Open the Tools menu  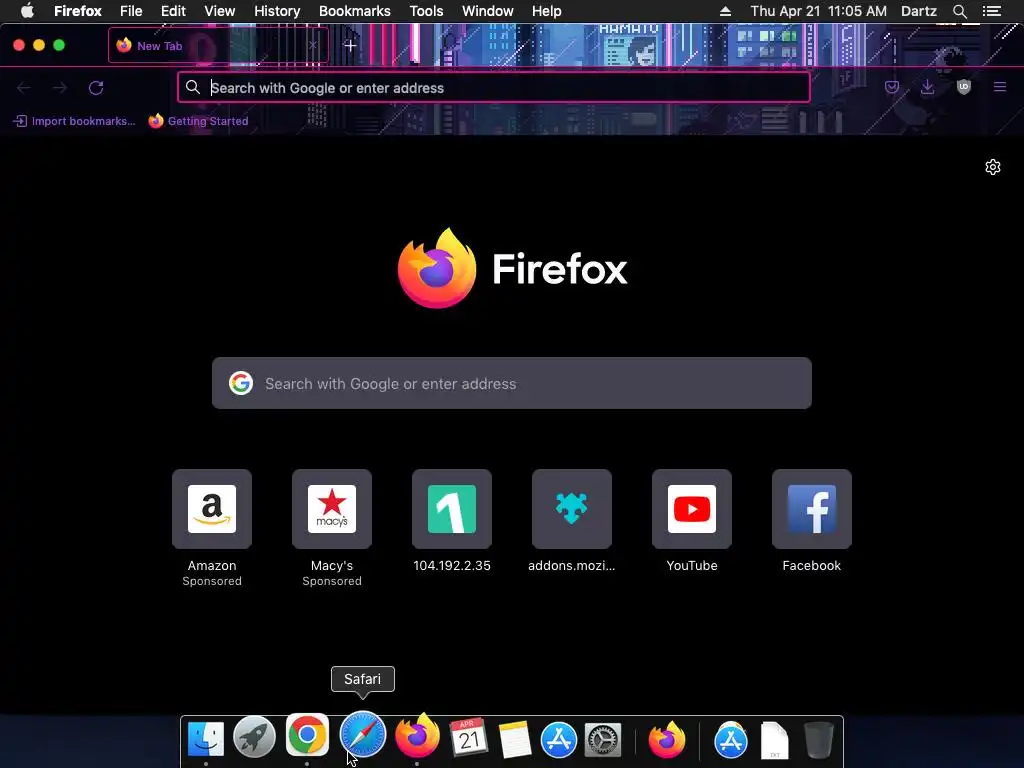tap(426, 11)
